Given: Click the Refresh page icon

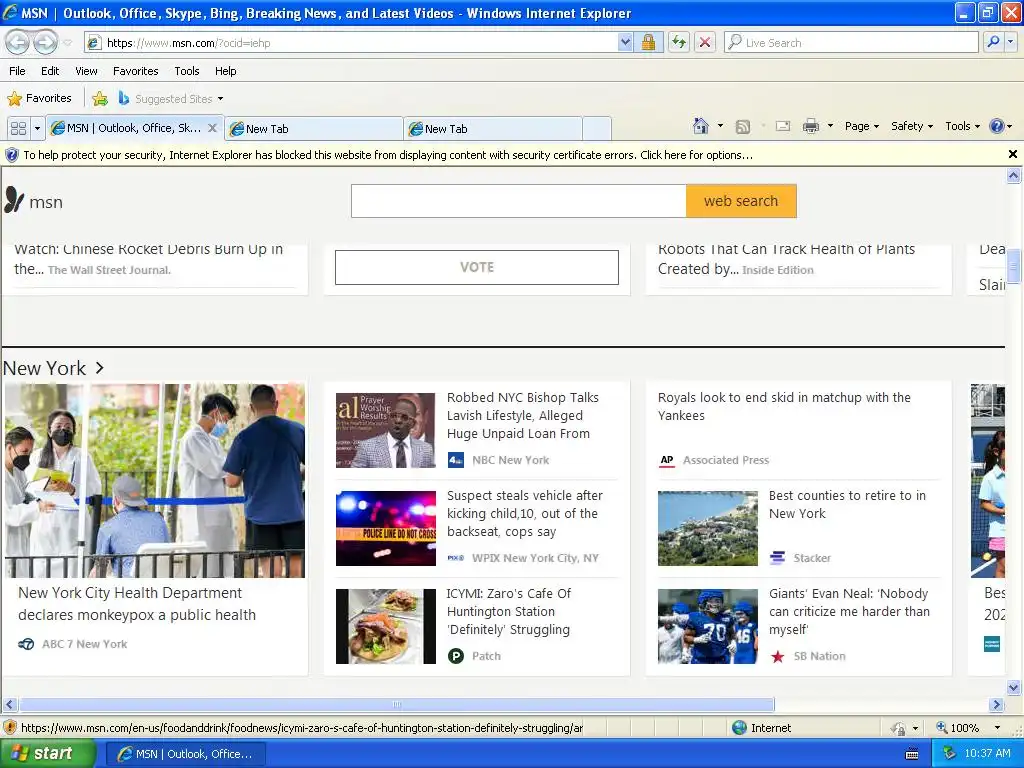Looking at the screenshot, I should [679, 42].
